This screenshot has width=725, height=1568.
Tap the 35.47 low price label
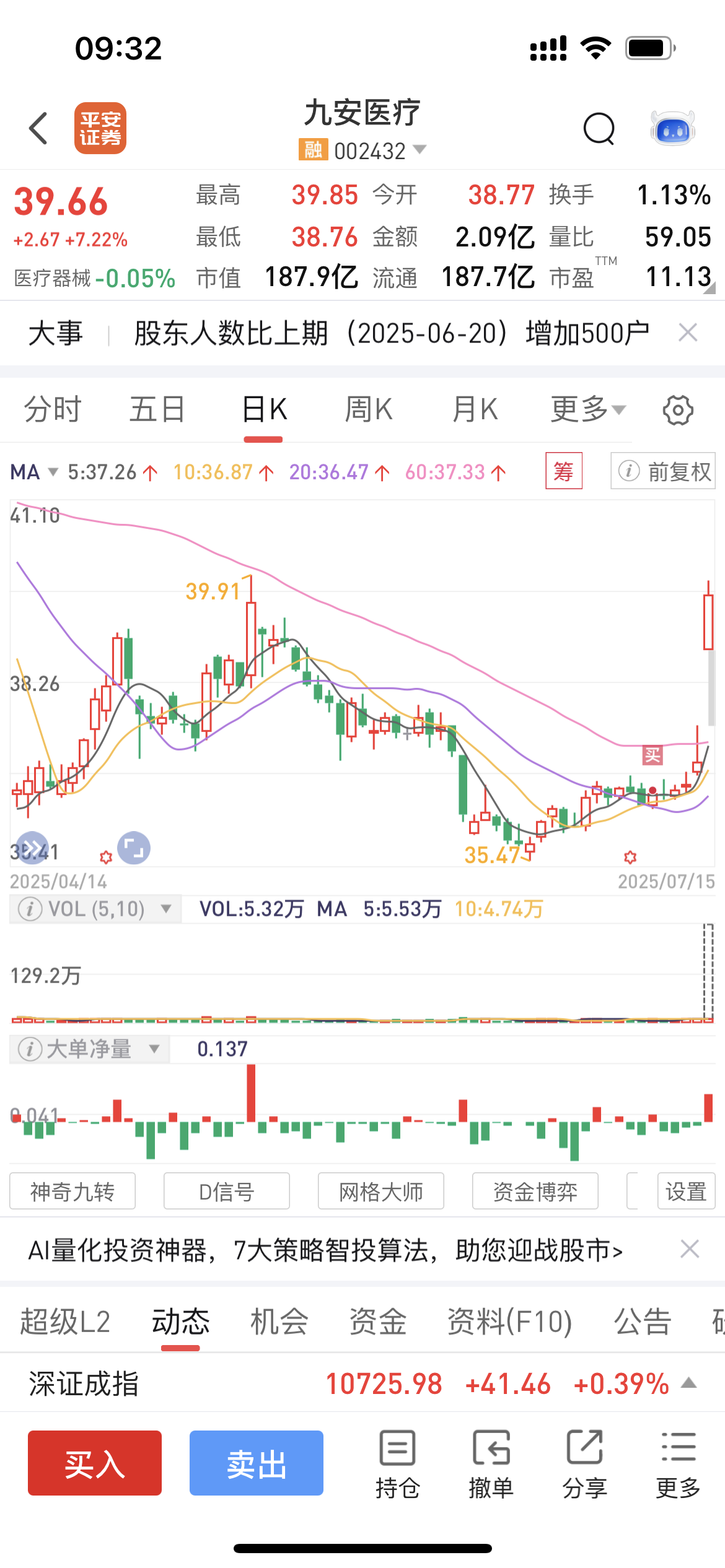493,855
